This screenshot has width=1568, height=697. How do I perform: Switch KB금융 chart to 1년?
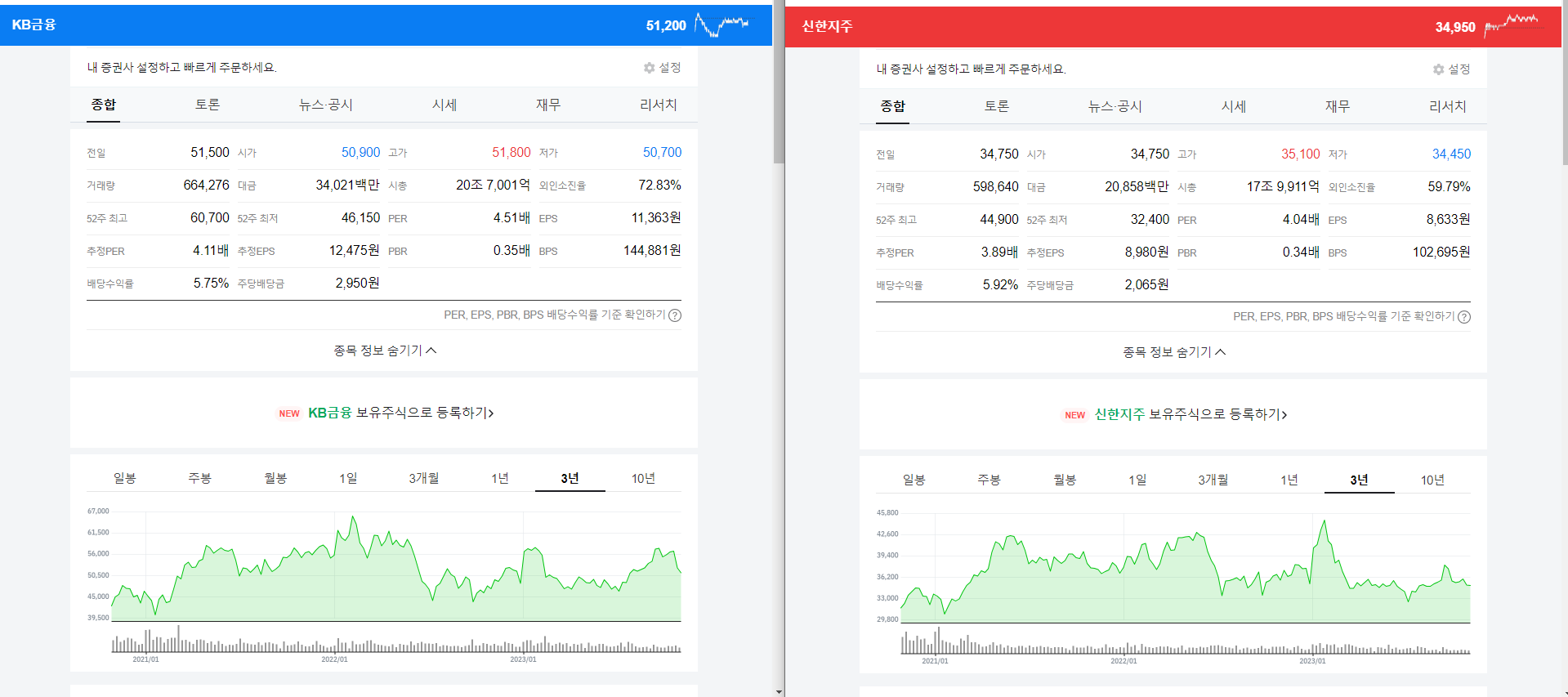(x=500, y=478)
